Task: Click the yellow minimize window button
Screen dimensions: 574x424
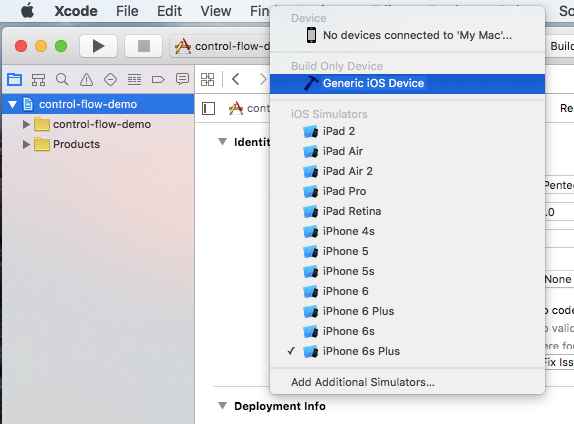Action: (x=41, y=46)
